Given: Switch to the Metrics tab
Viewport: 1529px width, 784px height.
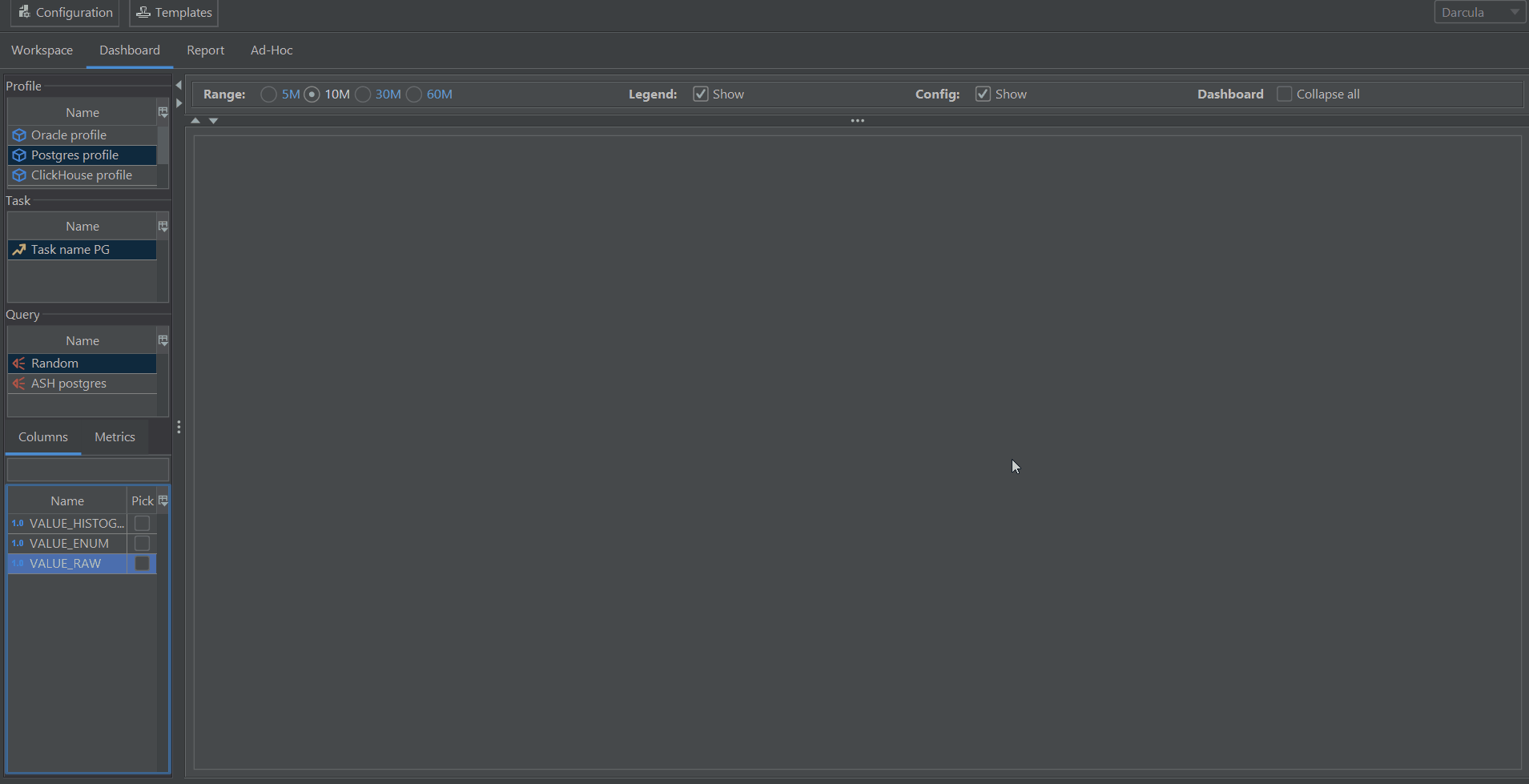Looking at the screenshot, I should [115, 437].
